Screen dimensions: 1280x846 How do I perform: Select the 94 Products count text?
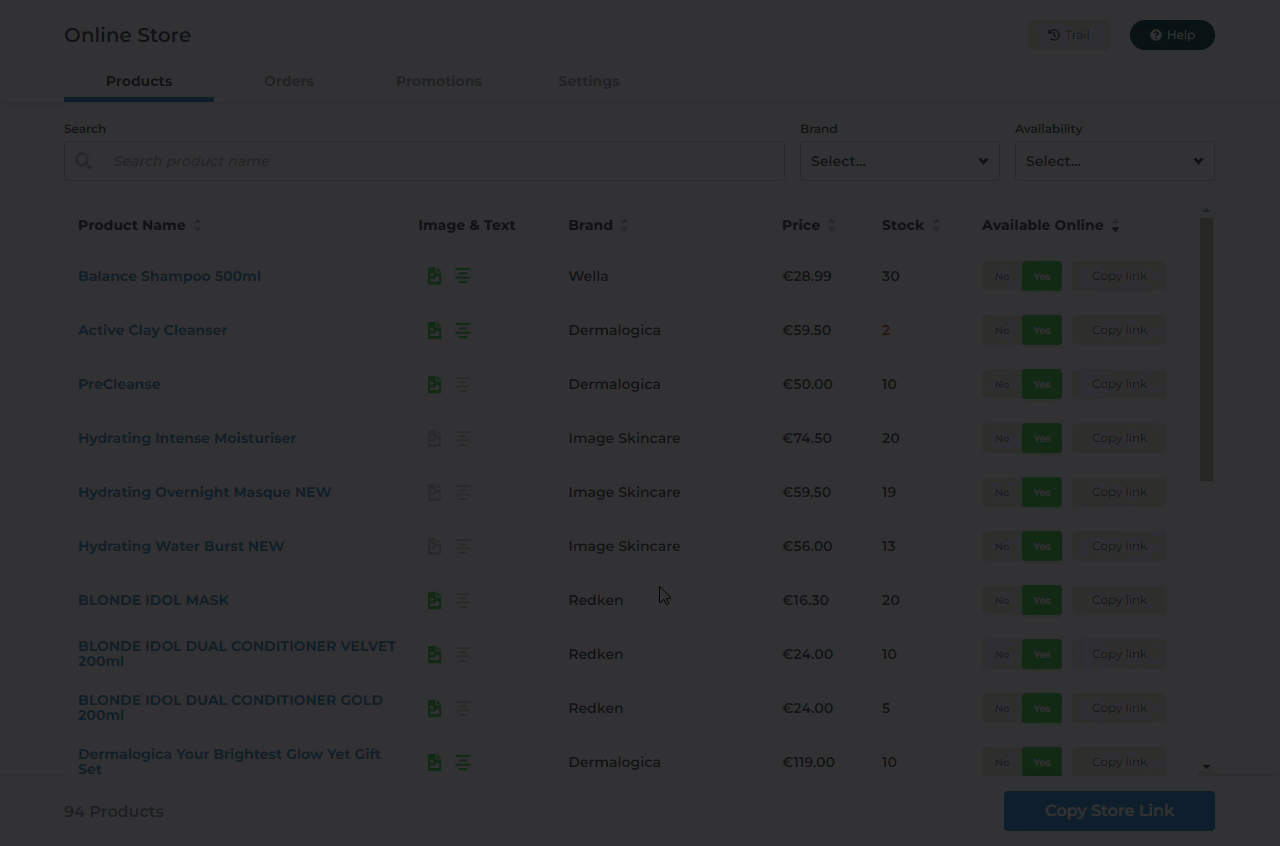[114, 811]
